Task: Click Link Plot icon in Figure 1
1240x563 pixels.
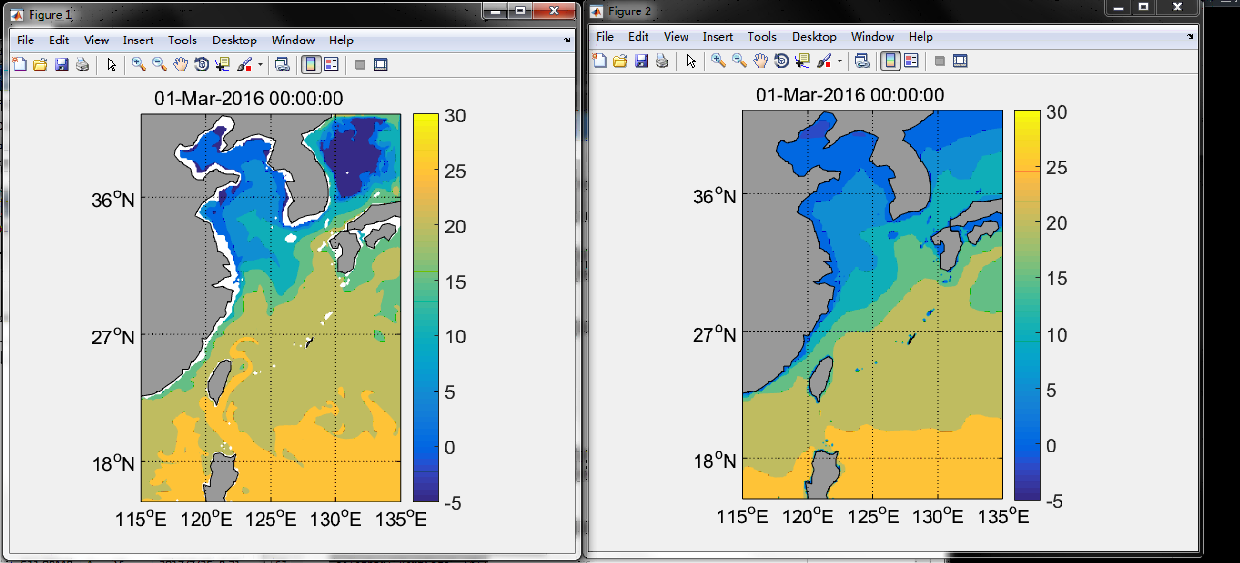Action: pos(282,65)
